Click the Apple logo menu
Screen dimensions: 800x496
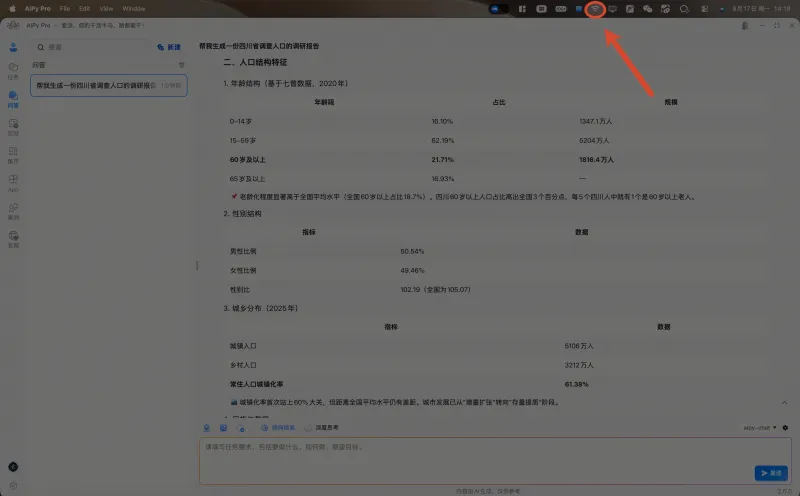click(x=12, y=9)
